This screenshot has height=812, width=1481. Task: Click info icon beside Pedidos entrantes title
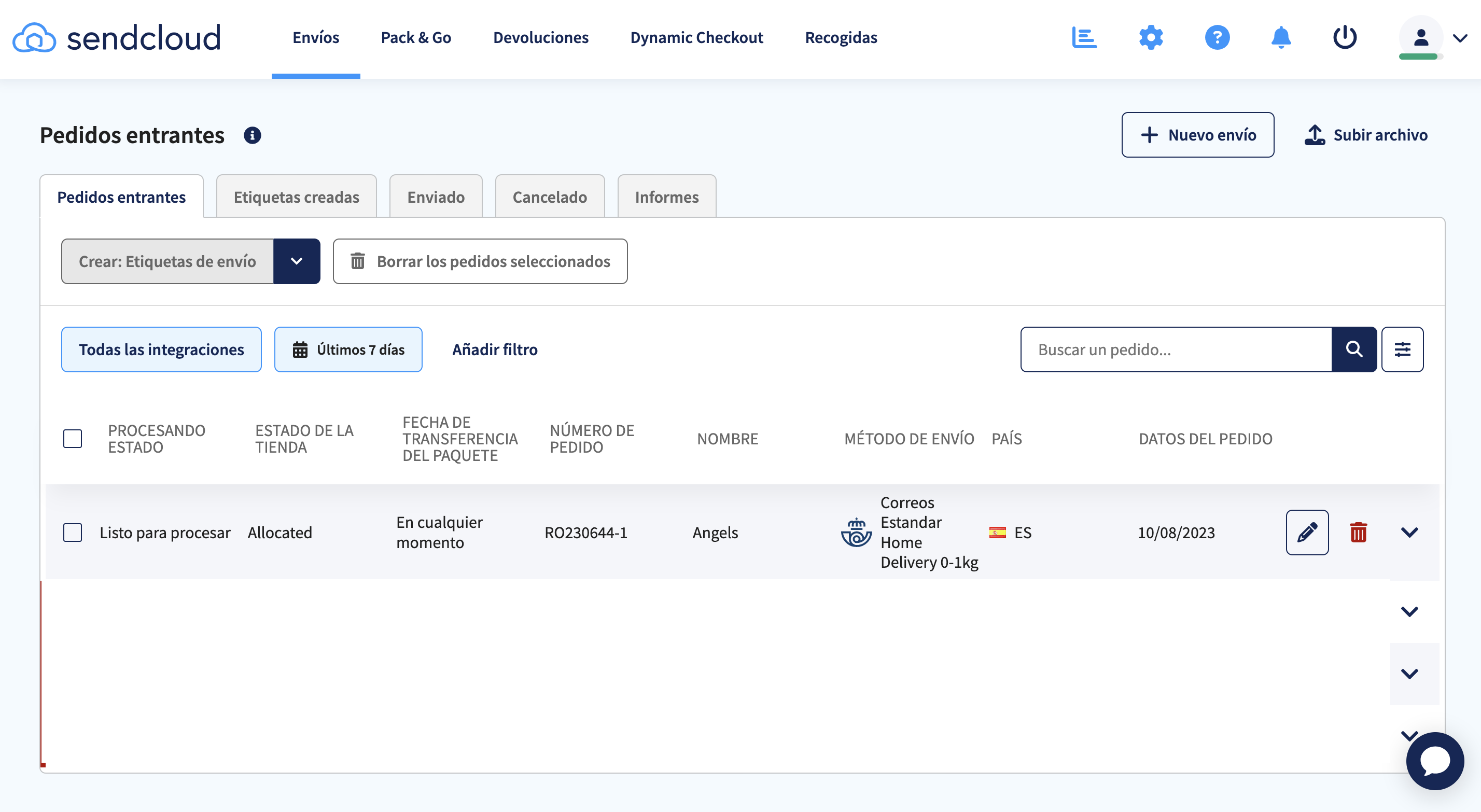point(253,135)
